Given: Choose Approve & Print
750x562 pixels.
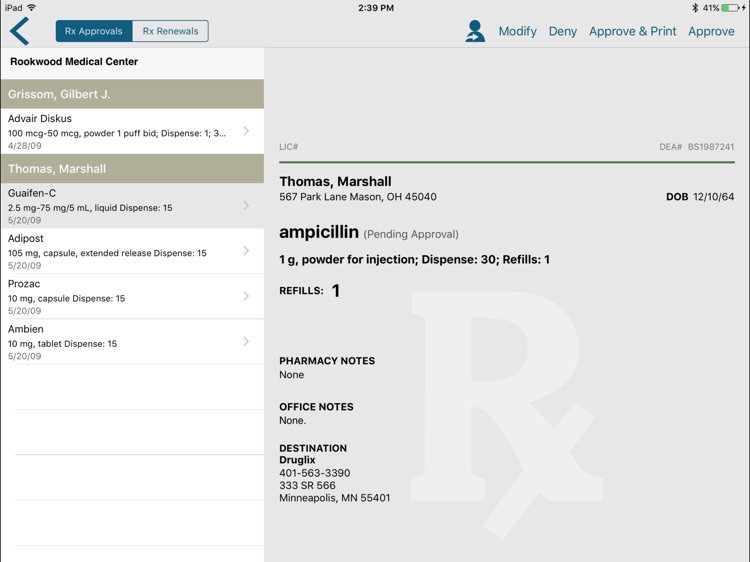Looking at the screenshot, I should (632, 31).
